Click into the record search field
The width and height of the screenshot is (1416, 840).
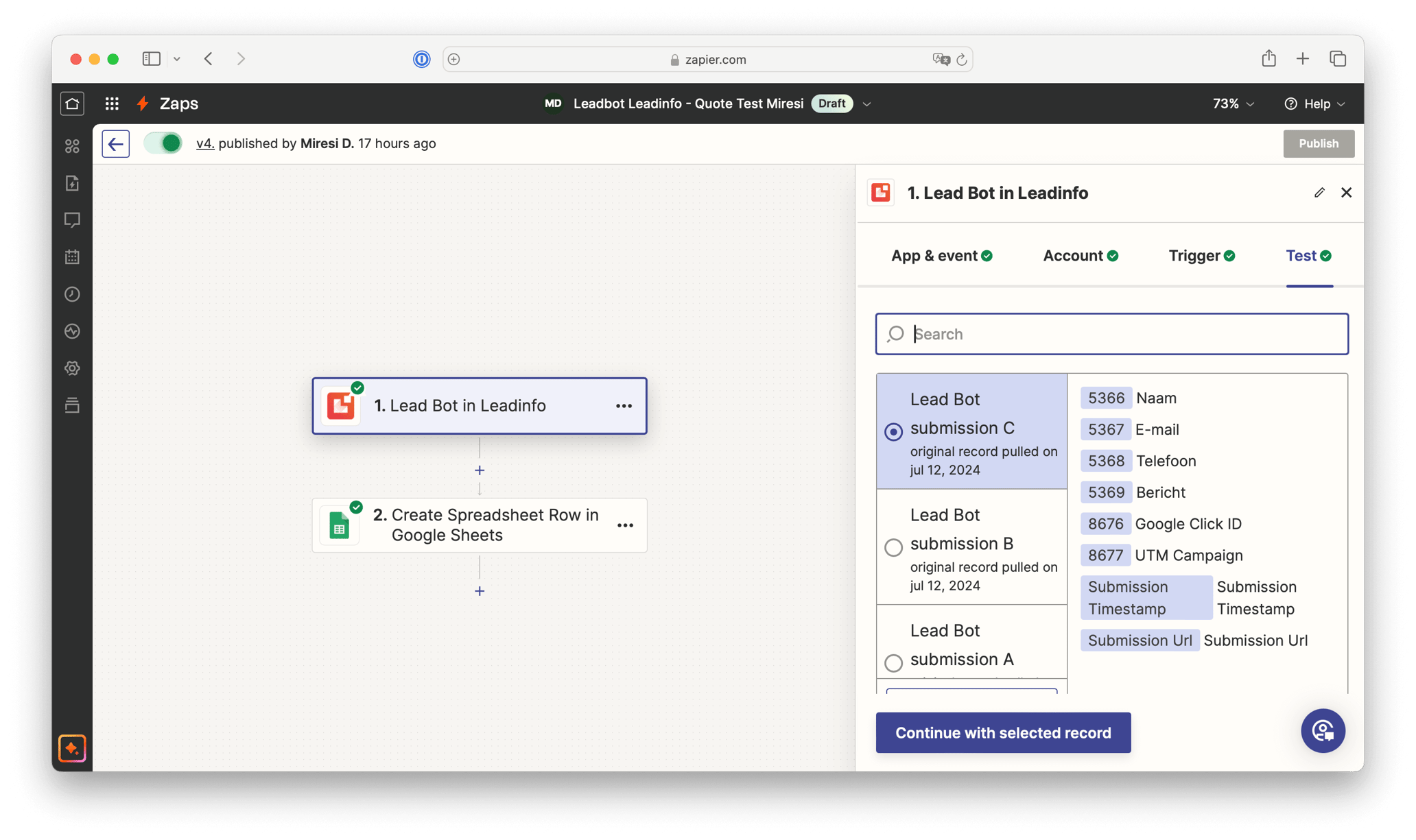point(1111,334)
